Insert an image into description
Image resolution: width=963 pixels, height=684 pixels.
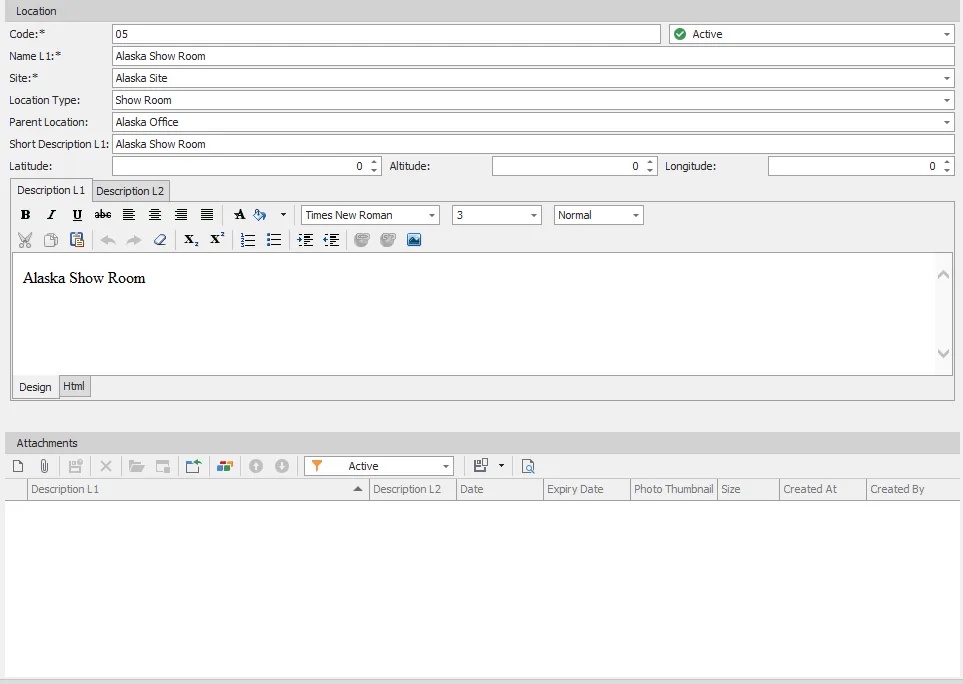tap(414, 240)
